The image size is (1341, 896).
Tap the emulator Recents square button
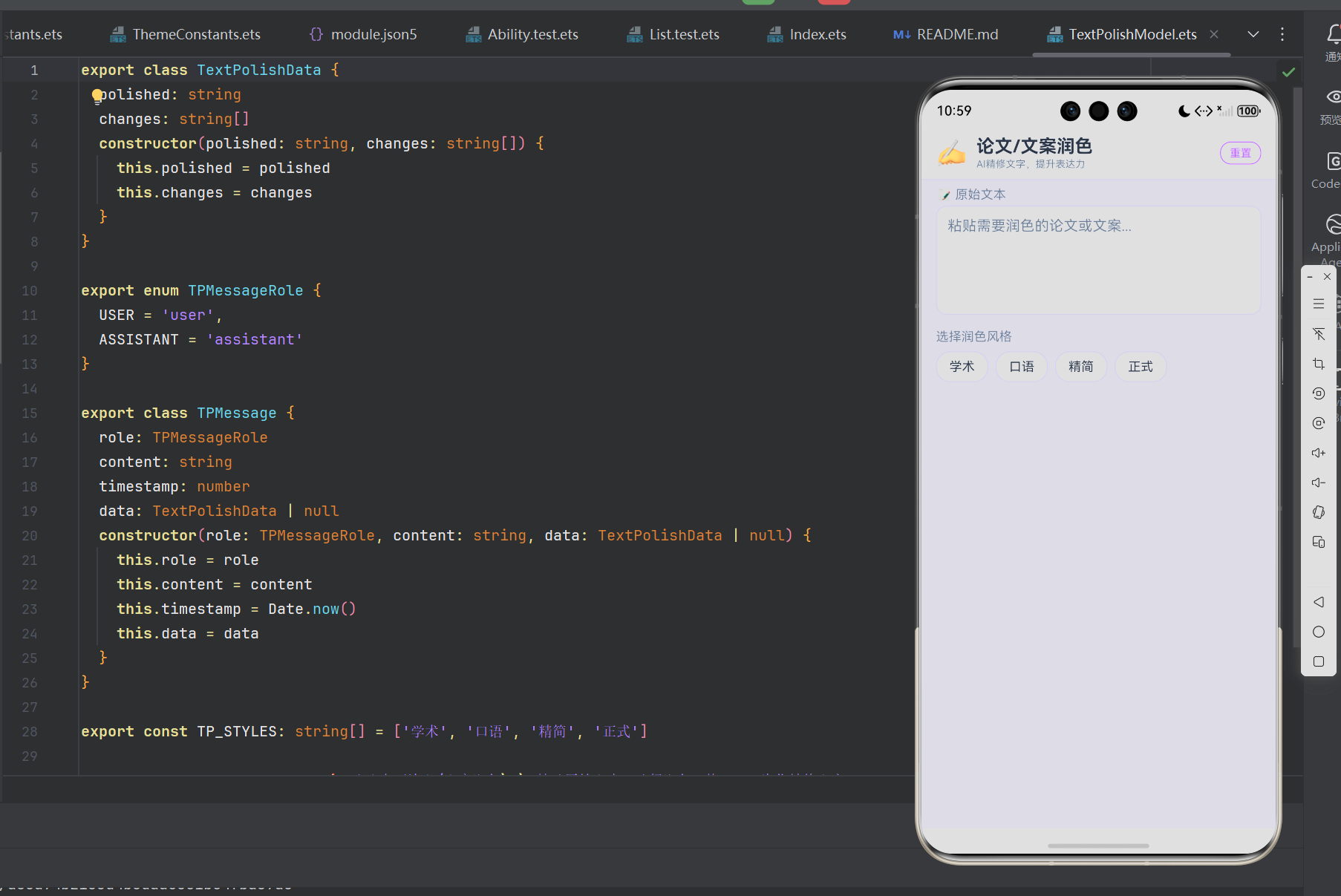(x=1319, y=661)
